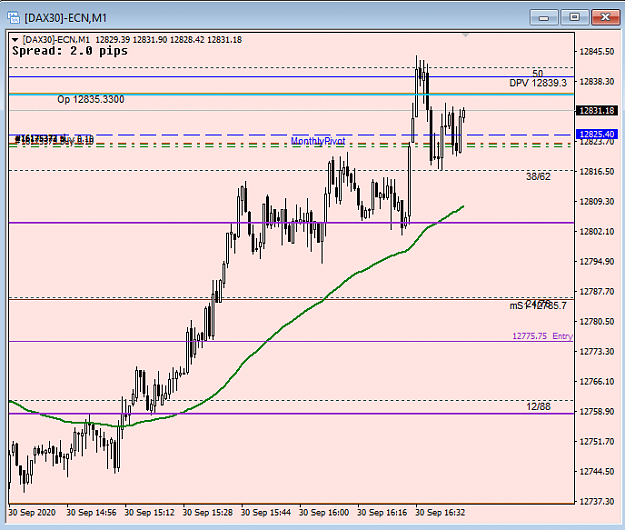Expand the chart symbol dropdown triangle
Image resolution: width=625 pixels, height=530 pixels.
point(15,40)
